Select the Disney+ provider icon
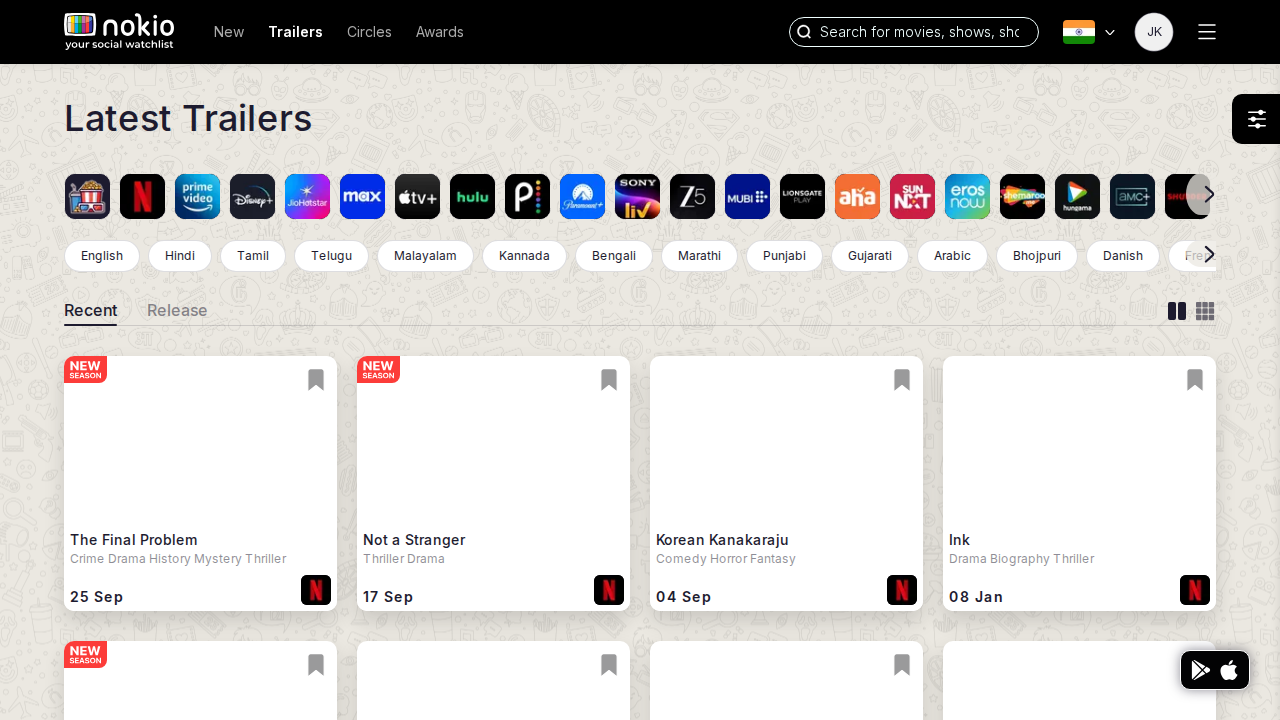Image resolution: width=1280 pixels, height=720 pixels. pyautogui.click(x=252, y=196)
